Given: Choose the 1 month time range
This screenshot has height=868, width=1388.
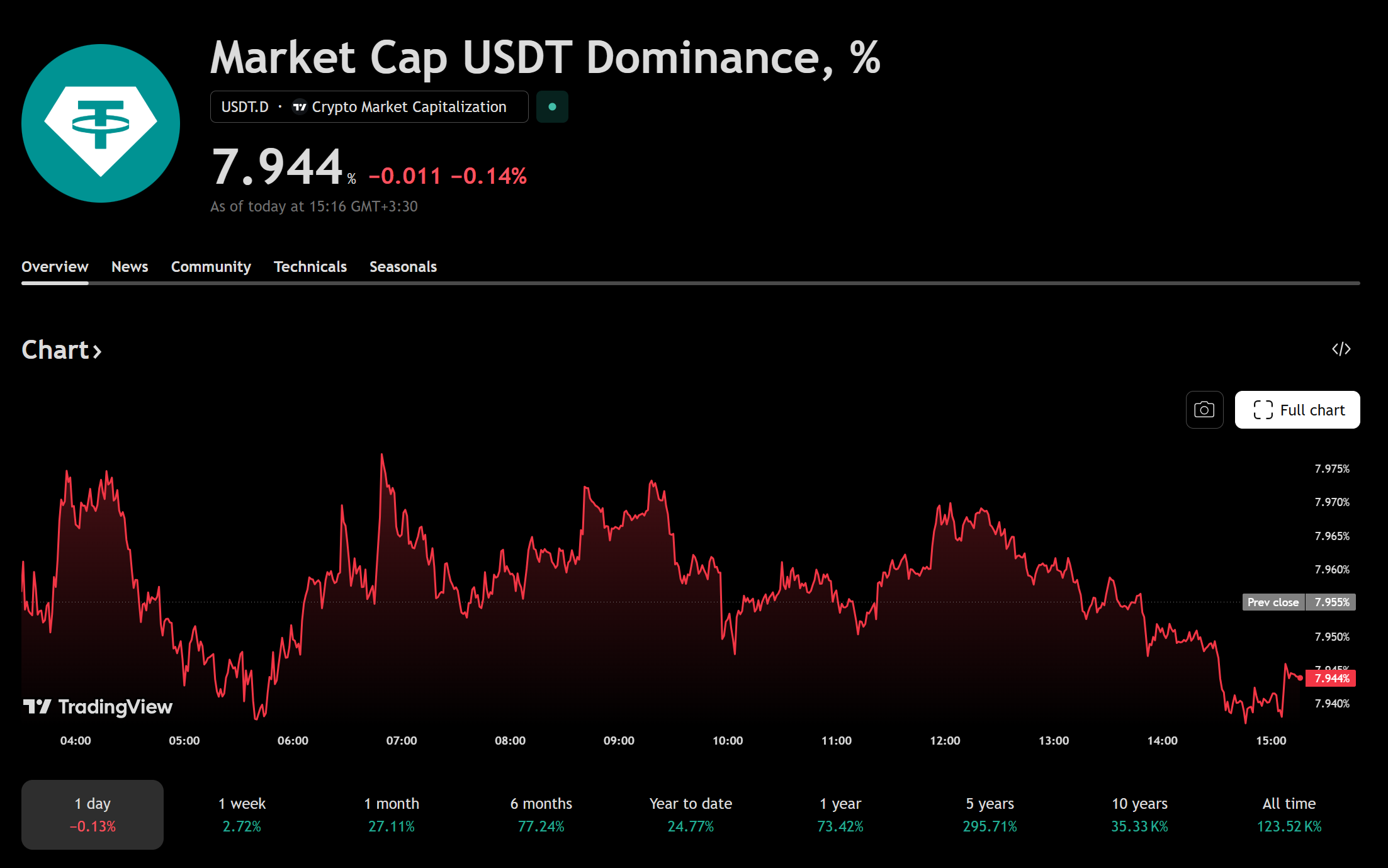Looking at the screenshot, I should 392,814.
